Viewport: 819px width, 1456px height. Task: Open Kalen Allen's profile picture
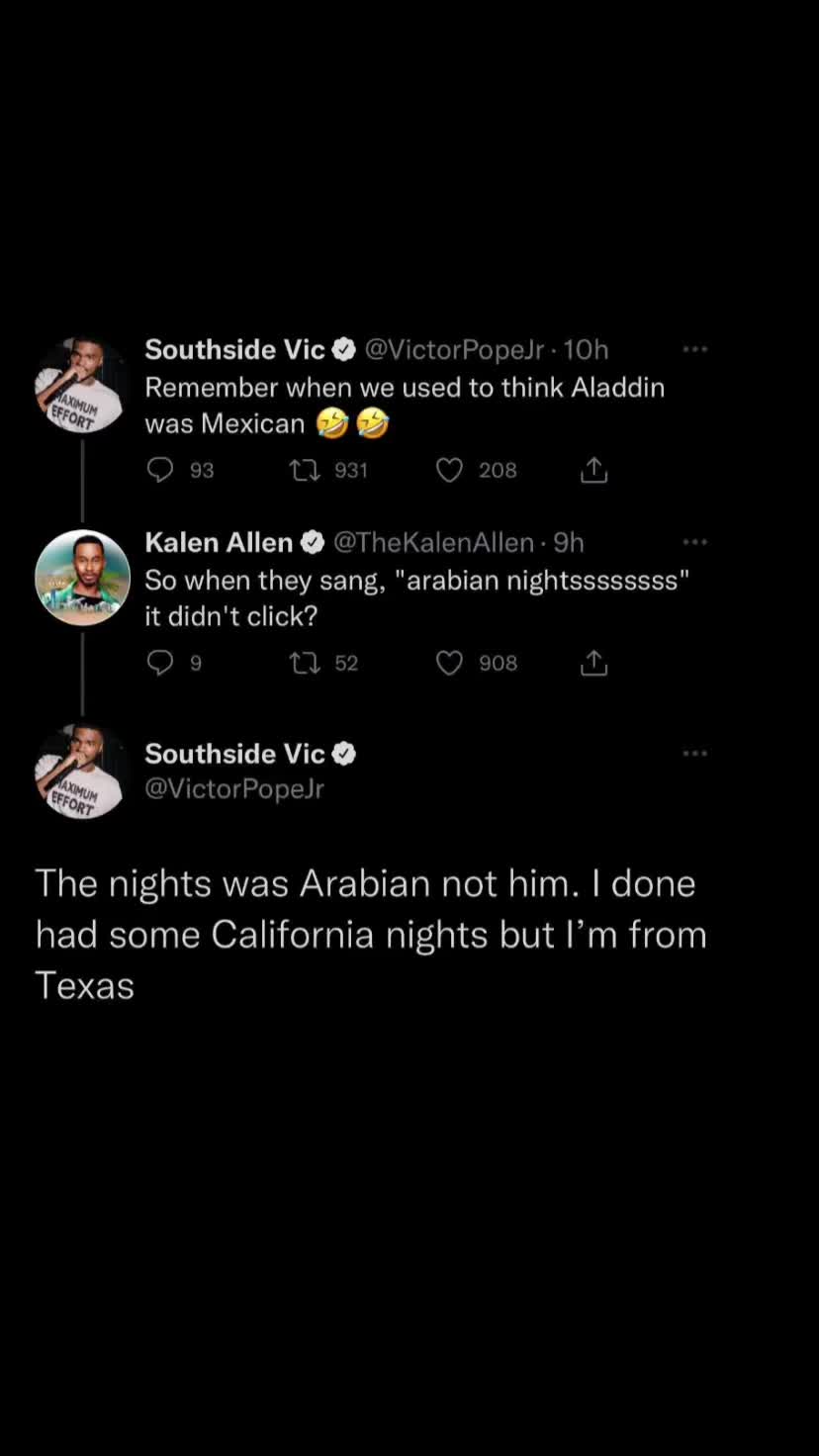83,578
